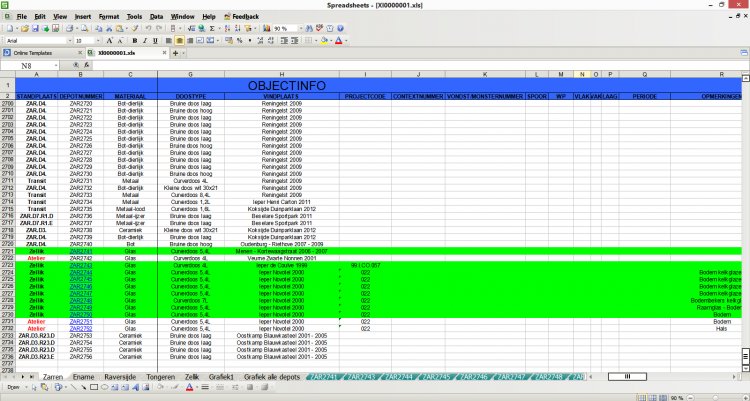The height and width of the screenshot is (401, 750).
Task: Click the Insert Chart icon
Action: (266, 28)
